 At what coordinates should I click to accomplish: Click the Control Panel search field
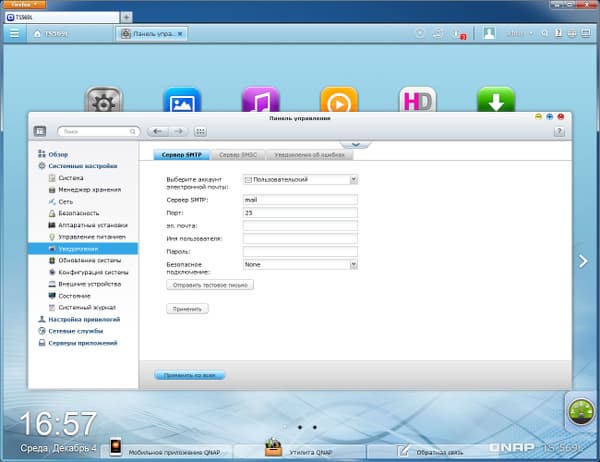[99, 131]
